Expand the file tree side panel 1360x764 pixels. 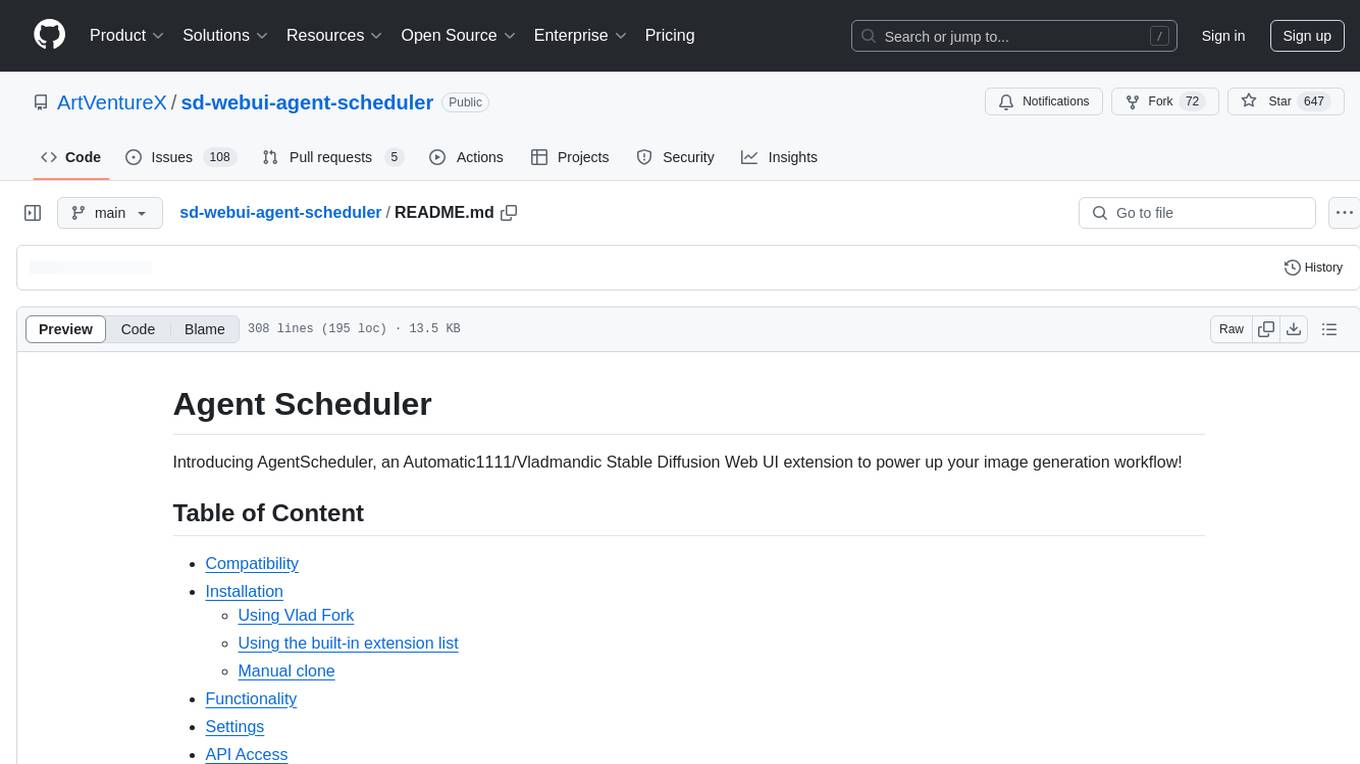[33, 213]
